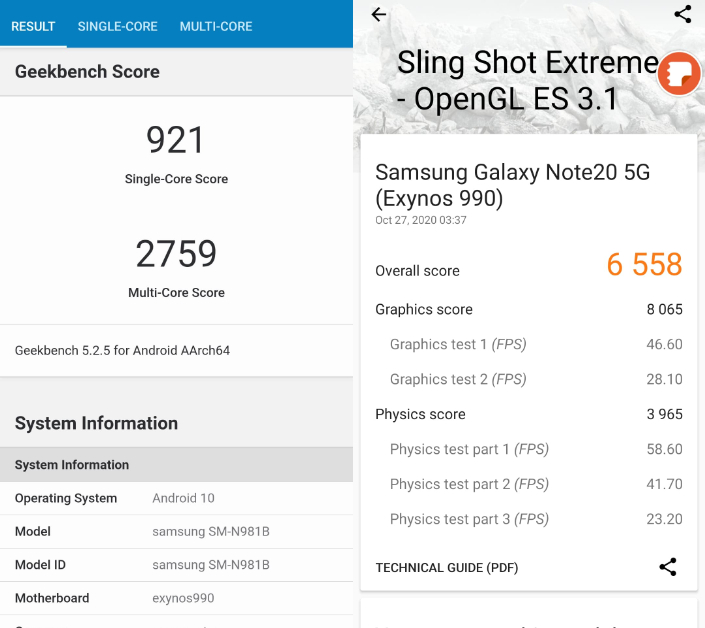Image resolution: width=705 pixels, height=628 pixels.
Task: Tap the Geekbench 5.2.5 version text
Action: [x=122, y=350]
